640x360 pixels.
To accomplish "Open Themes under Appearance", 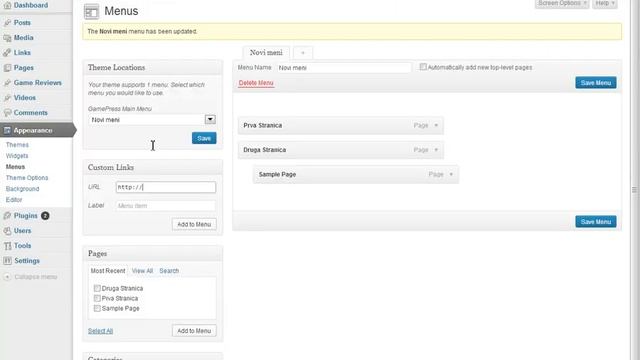I will [17, 145].
